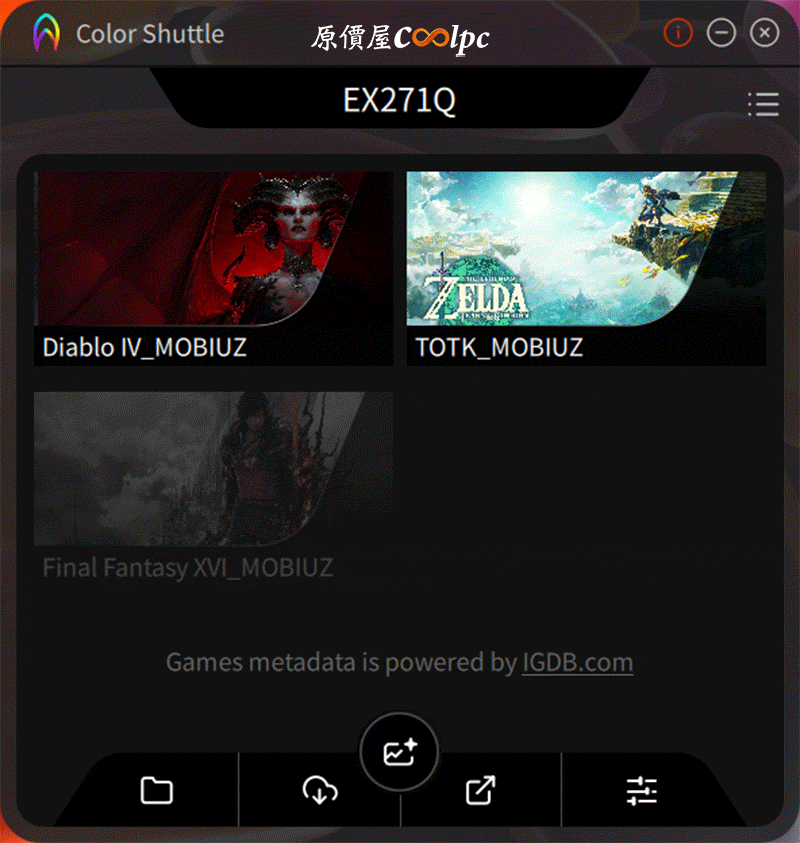800x843 pixels.
Task: Click the Color Shuttle rainbow logo
Action: tap(47, 33)
